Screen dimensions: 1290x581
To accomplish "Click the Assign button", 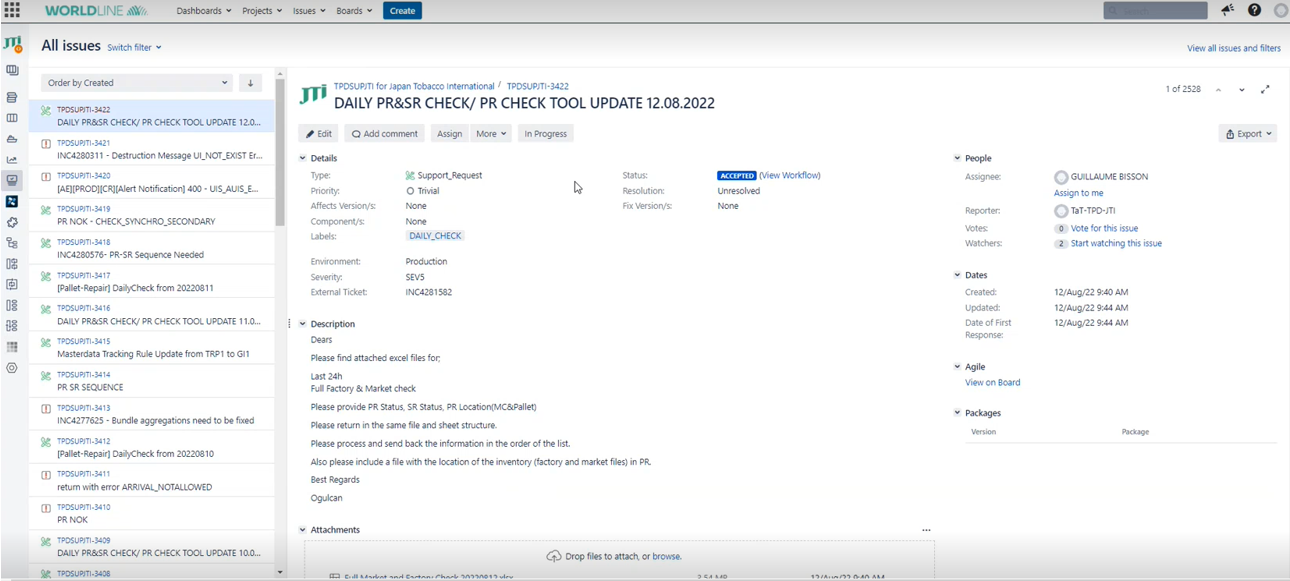I will 450,134.
